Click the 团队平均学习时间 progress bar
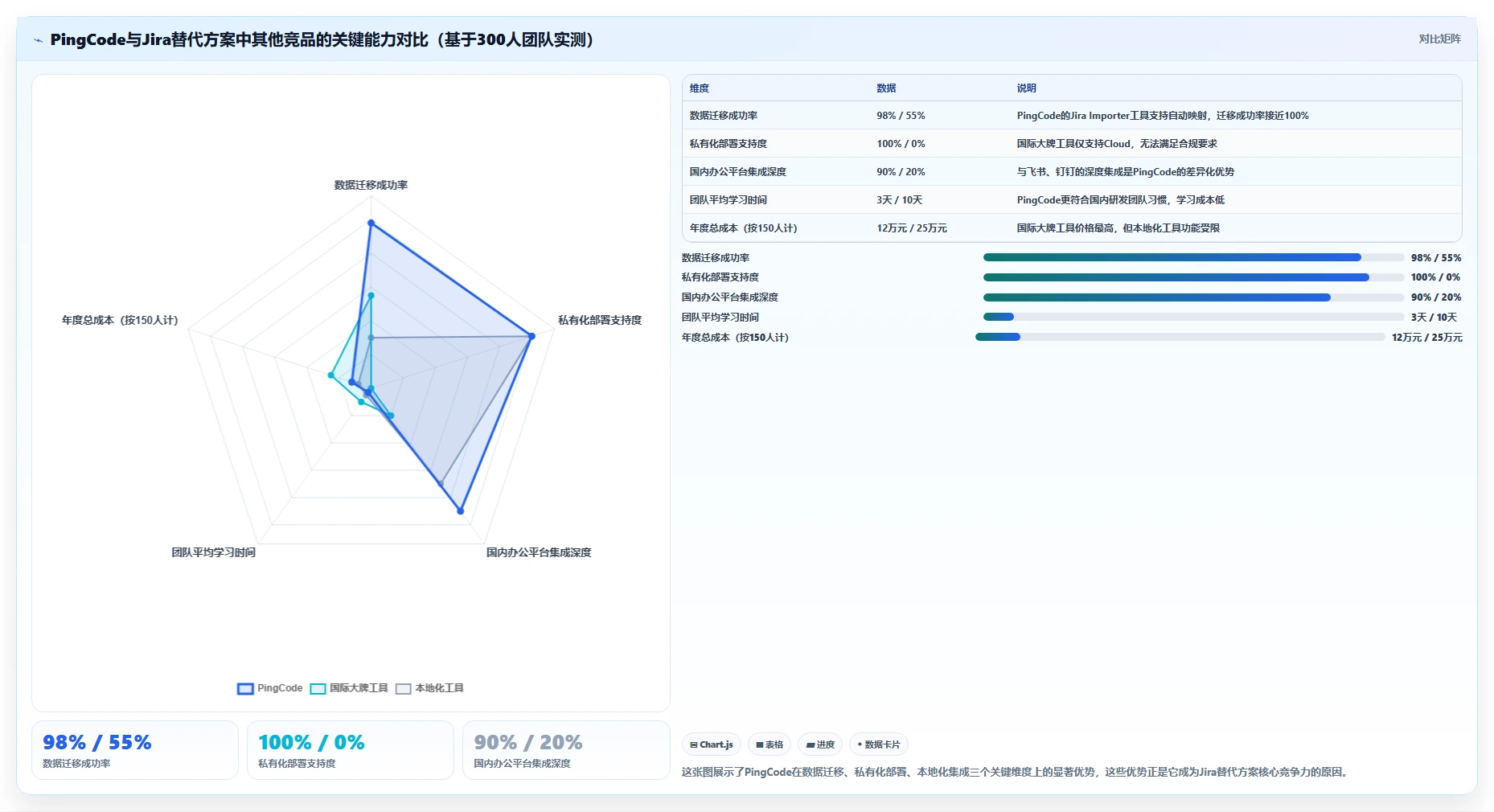The width and height of the screenshot is (1494, 812). (1193, 317)
